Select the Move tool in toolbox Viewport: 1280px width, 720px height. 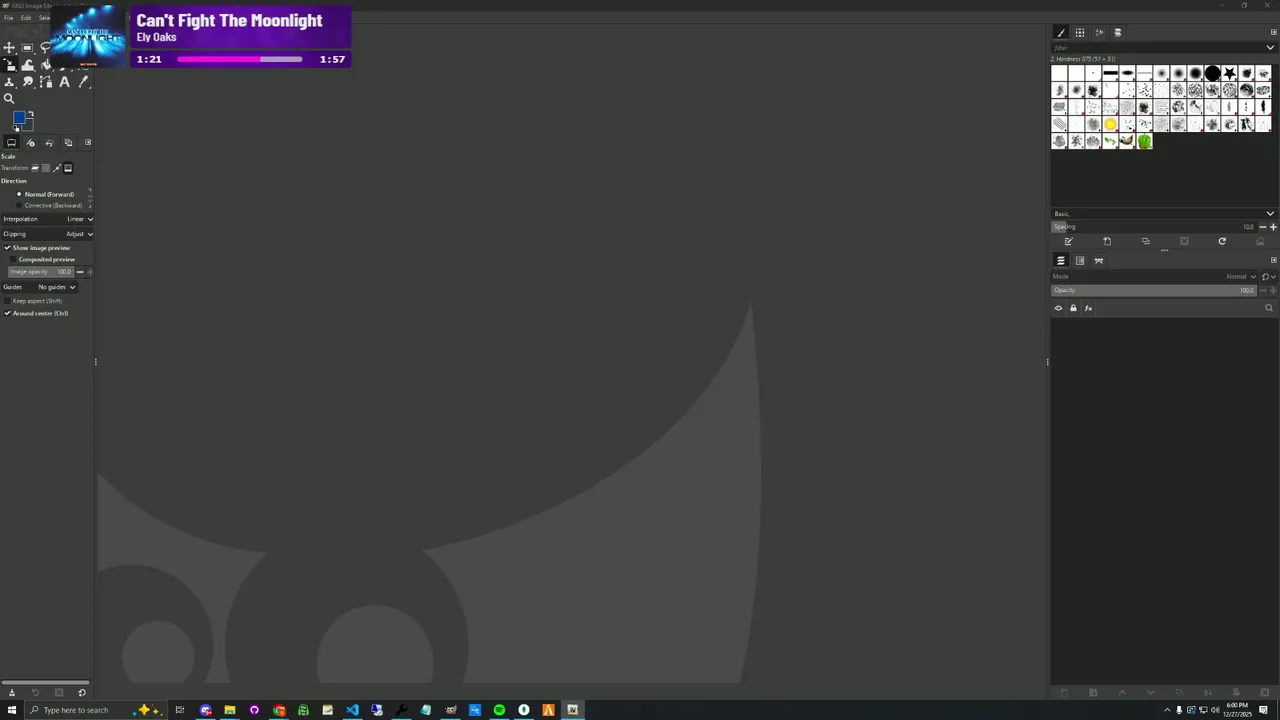coord(9,47)
